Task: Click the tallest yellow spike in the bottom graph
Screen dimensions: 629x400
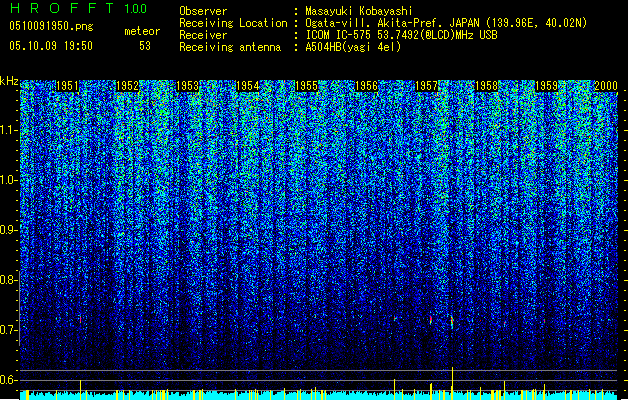Action: [452, 383]
